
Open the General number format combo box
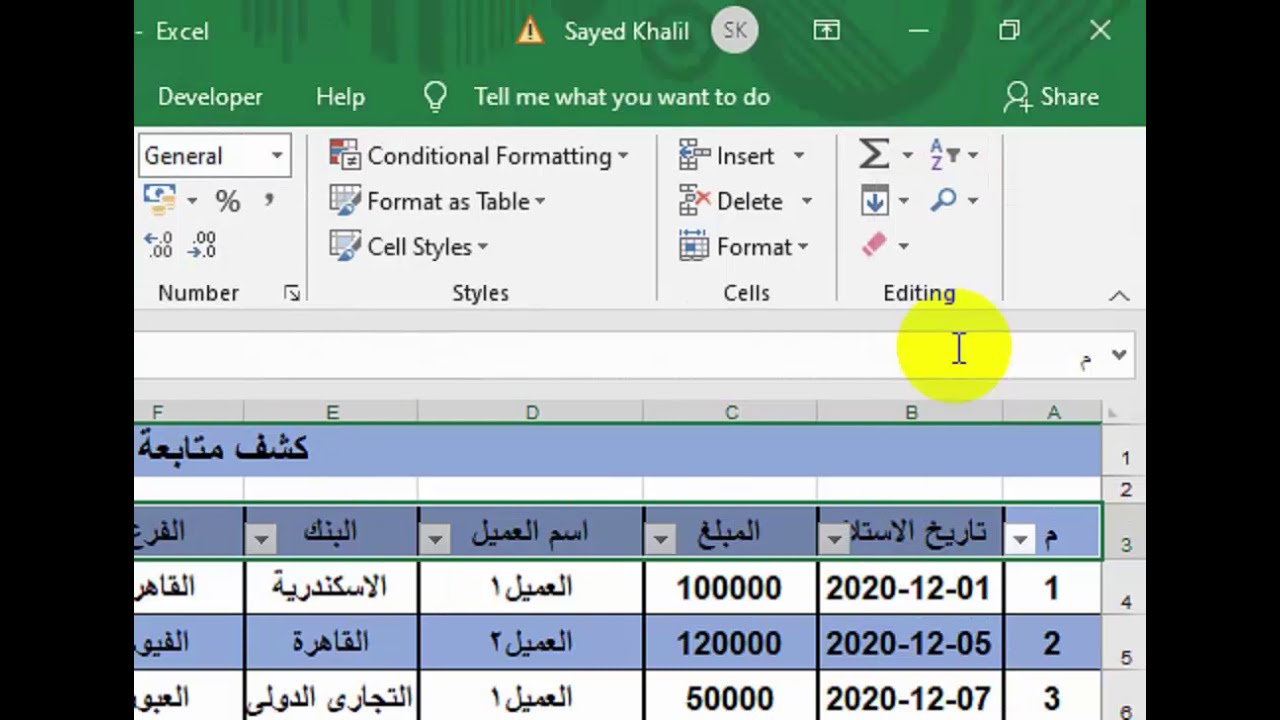tap(213, 156)
